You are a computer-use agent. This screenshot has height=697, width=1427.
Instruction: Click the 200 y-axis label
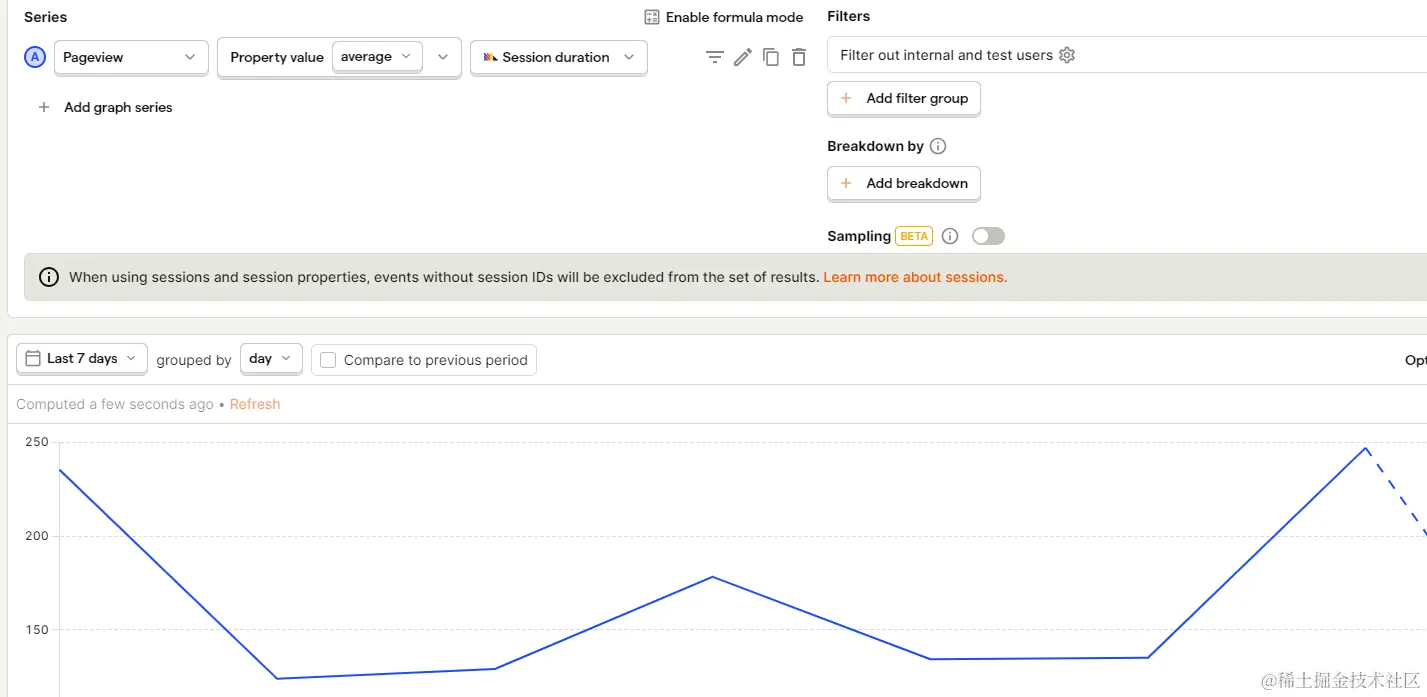[x=37, y=536]
